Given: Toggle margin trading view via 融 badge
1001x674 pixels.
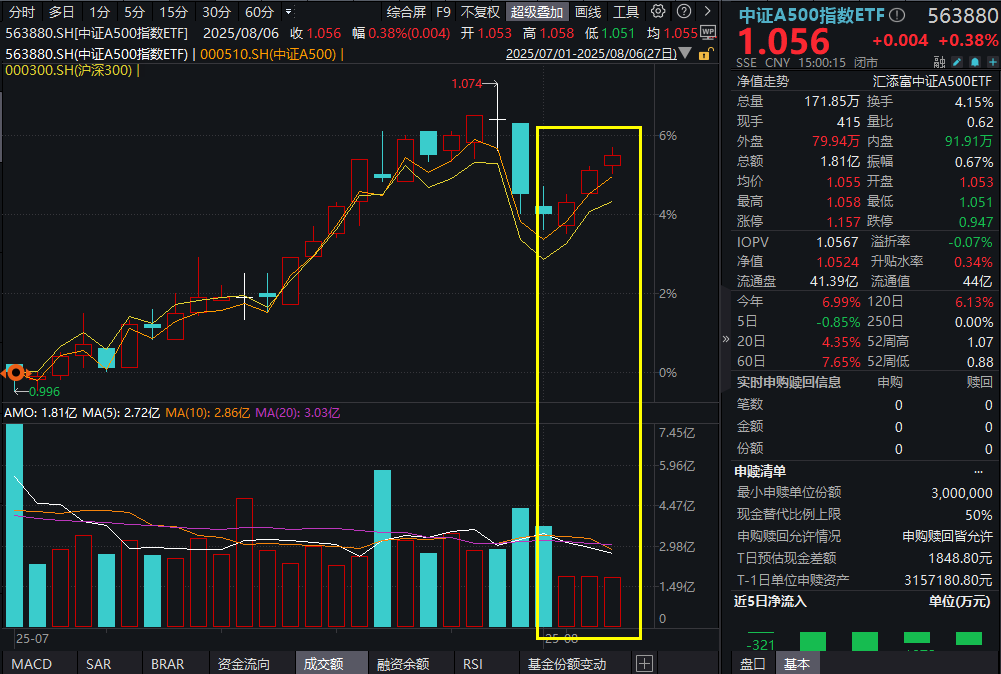Looking at the screenshot, I should [938, 60].
